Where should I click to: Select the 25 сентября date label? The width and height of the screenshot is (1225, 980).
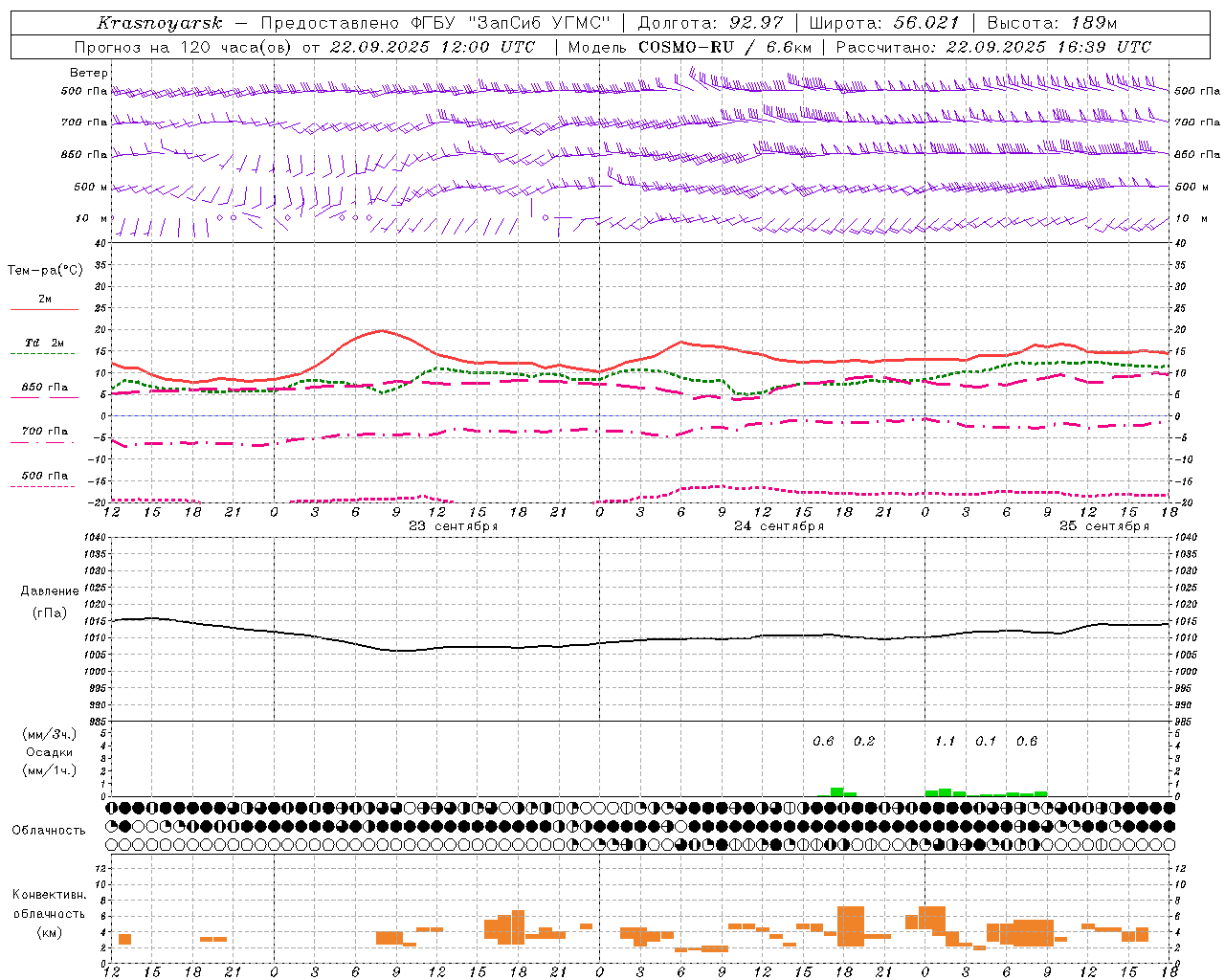1104,526
